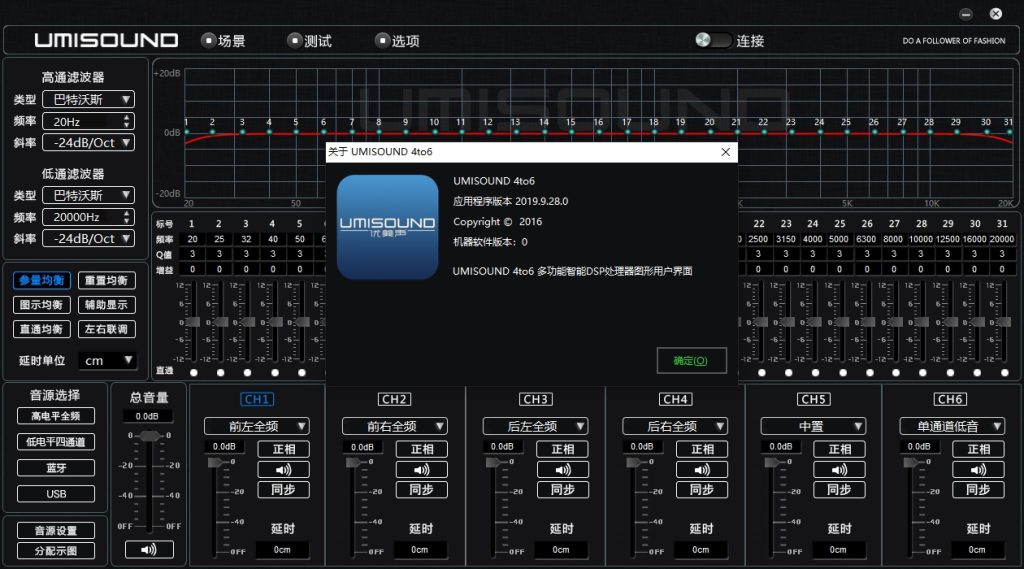Open 音源设置 settings

(56, 530)
